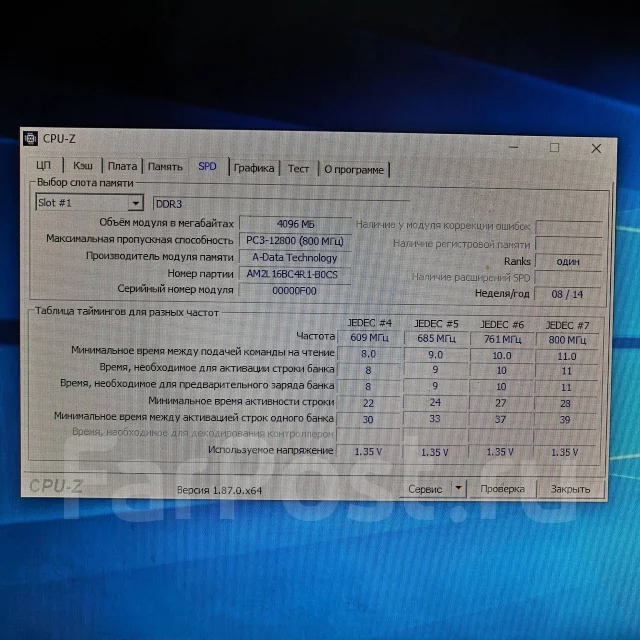Click the JEDEC #7 1.35 V voltage cell
Screen dimensions: 640x640
[564, 452]
